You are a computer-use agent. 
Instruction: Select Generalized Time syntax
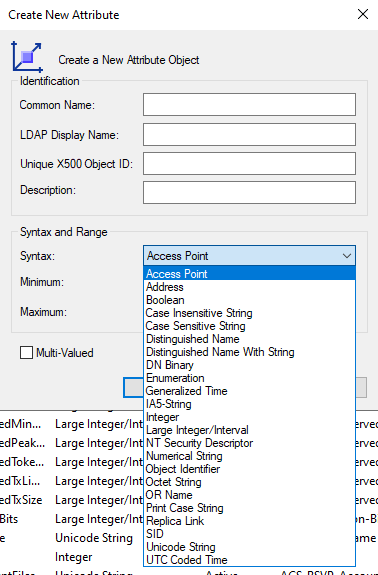(249, 391)
